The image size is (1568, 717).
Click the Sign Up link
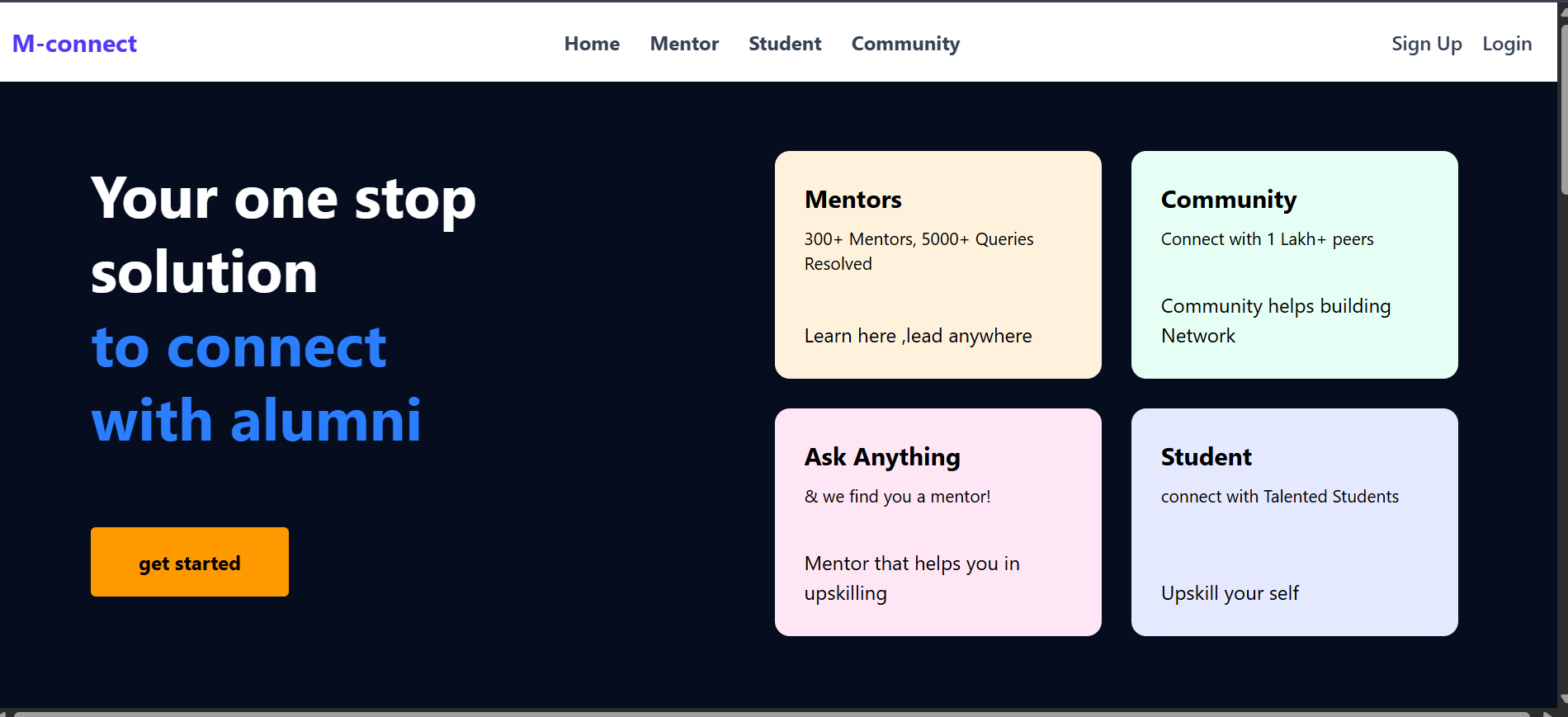pos(1426,44)
